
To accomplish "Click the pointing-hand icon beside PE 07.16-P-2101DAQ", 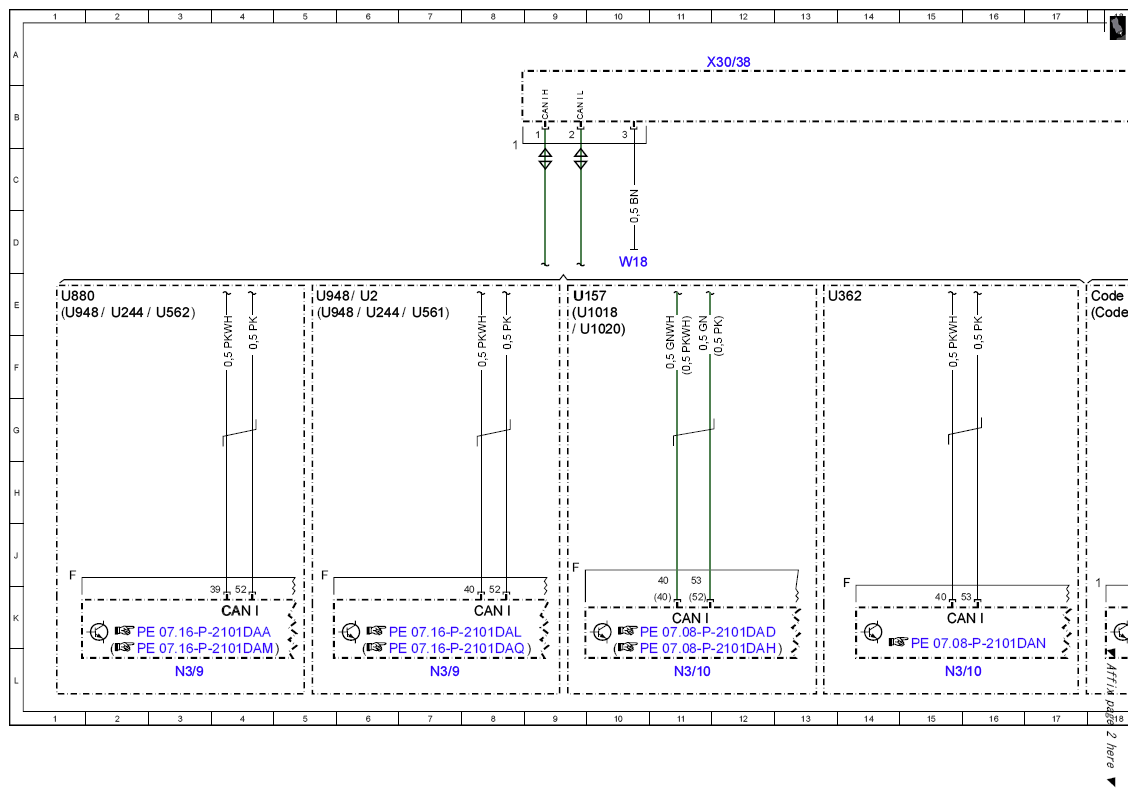I will pyautogui.click(x=376, y=647).
